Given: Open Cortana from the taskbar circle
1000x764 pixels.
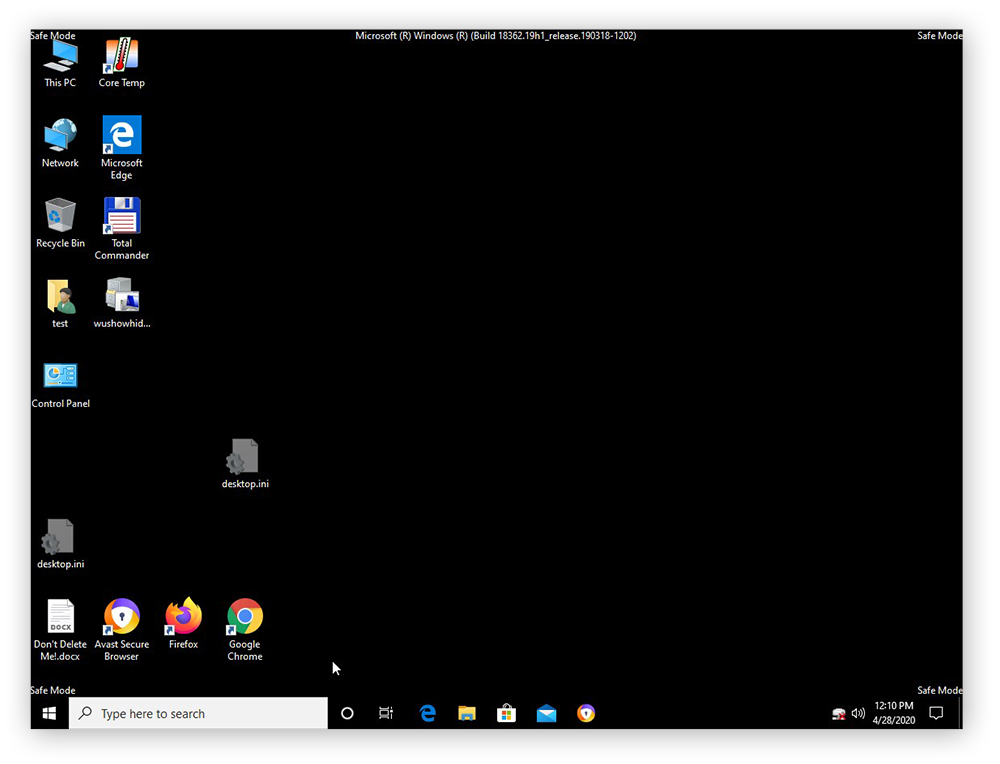Looking at the screenshot, I should (x=347, y=713).
